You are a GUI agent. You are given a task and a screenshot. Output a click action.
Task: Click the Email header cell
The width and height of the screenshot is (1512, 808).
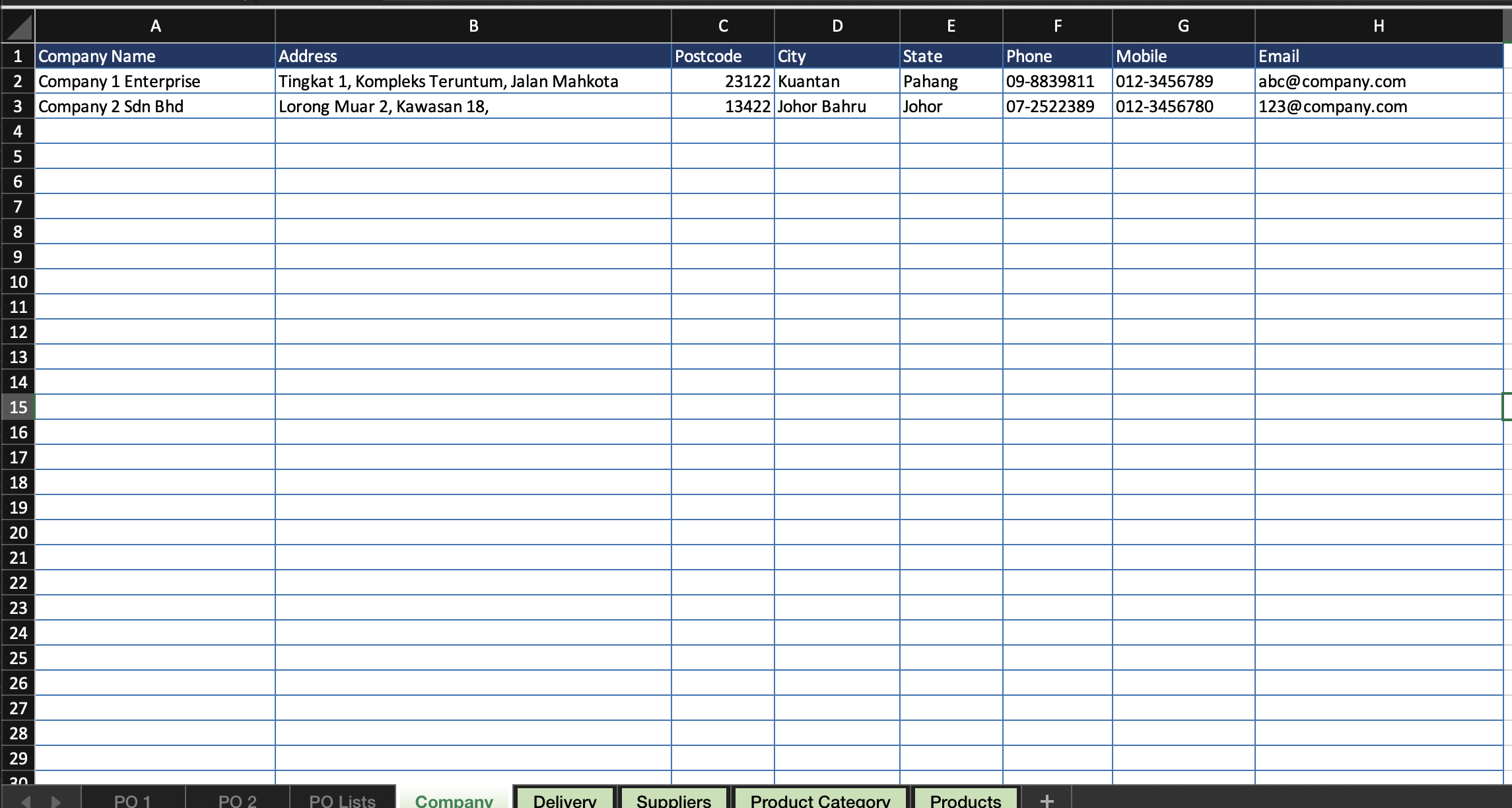[1379, 56]
